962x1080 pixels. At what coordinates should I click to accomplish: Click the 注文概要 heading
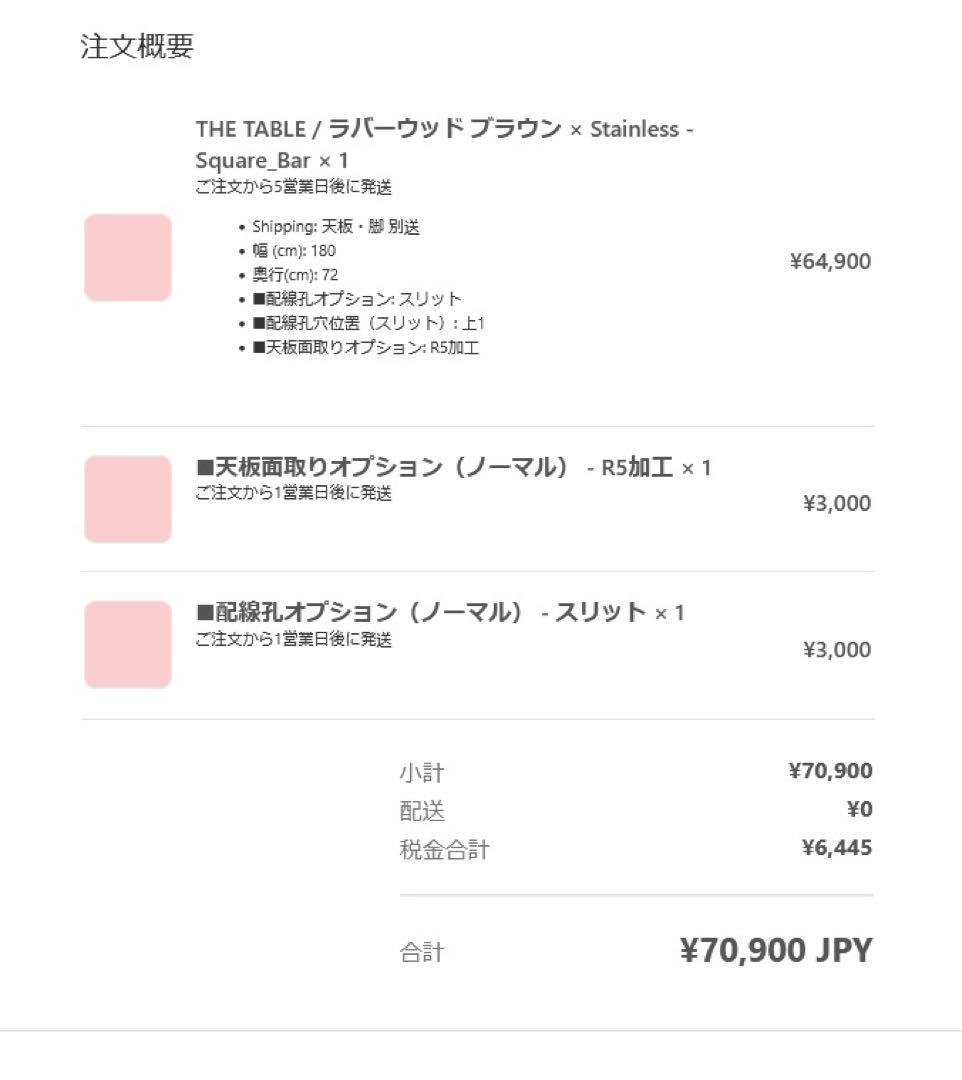click(137, 47)
